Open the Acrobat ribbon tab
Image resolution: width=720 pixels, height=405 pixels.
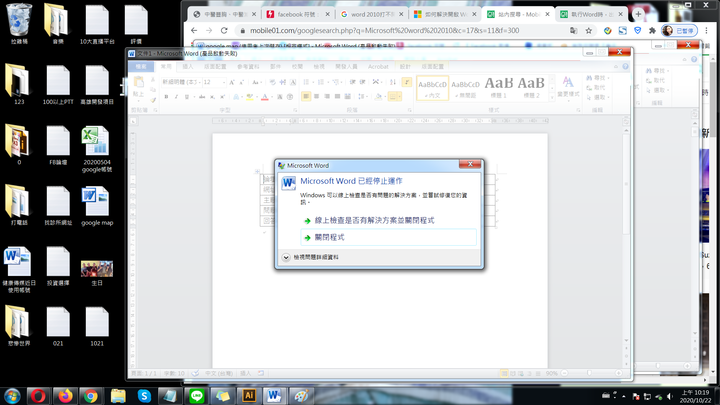pos(378,67)
